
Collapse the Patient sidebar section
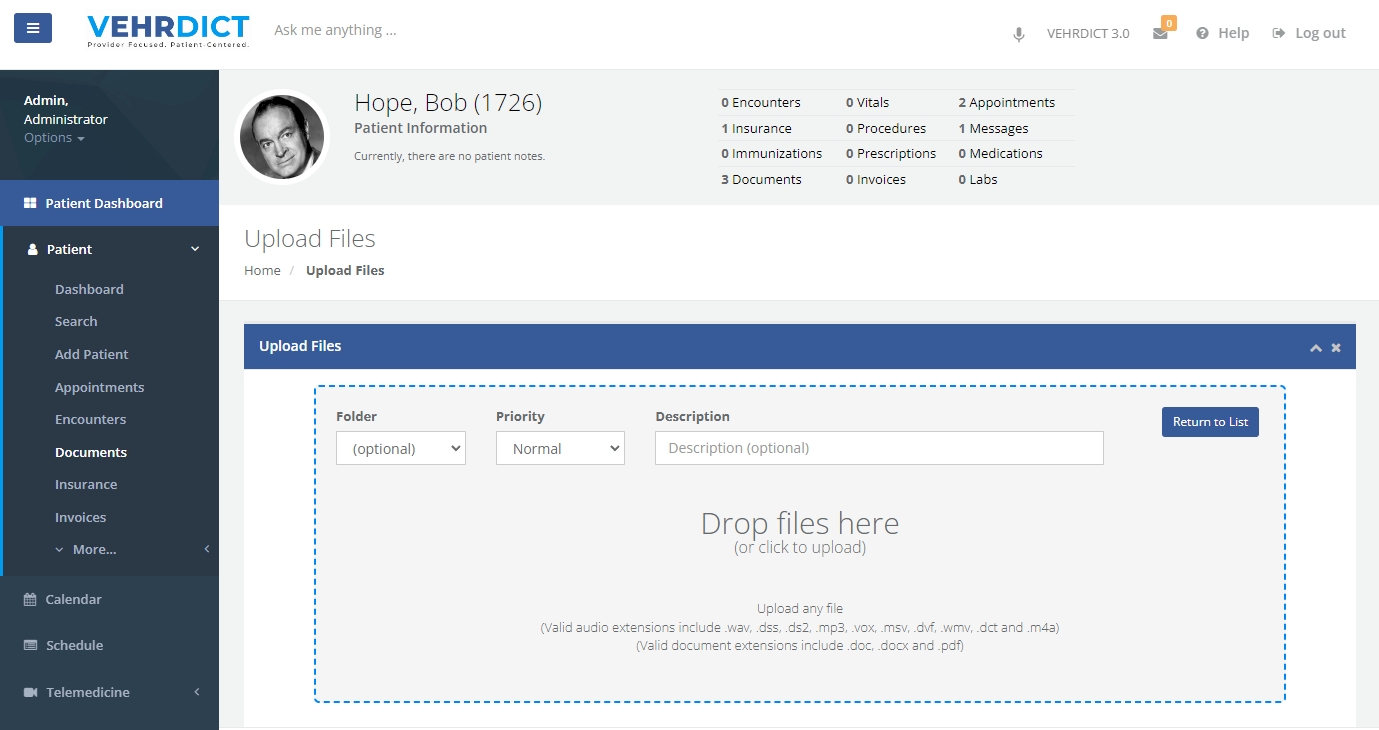pyautogui.click(x=195, y=249)
